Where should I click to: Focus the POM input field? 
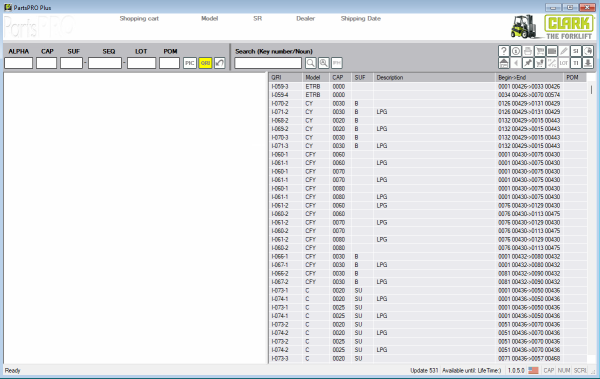pos(170,63)
